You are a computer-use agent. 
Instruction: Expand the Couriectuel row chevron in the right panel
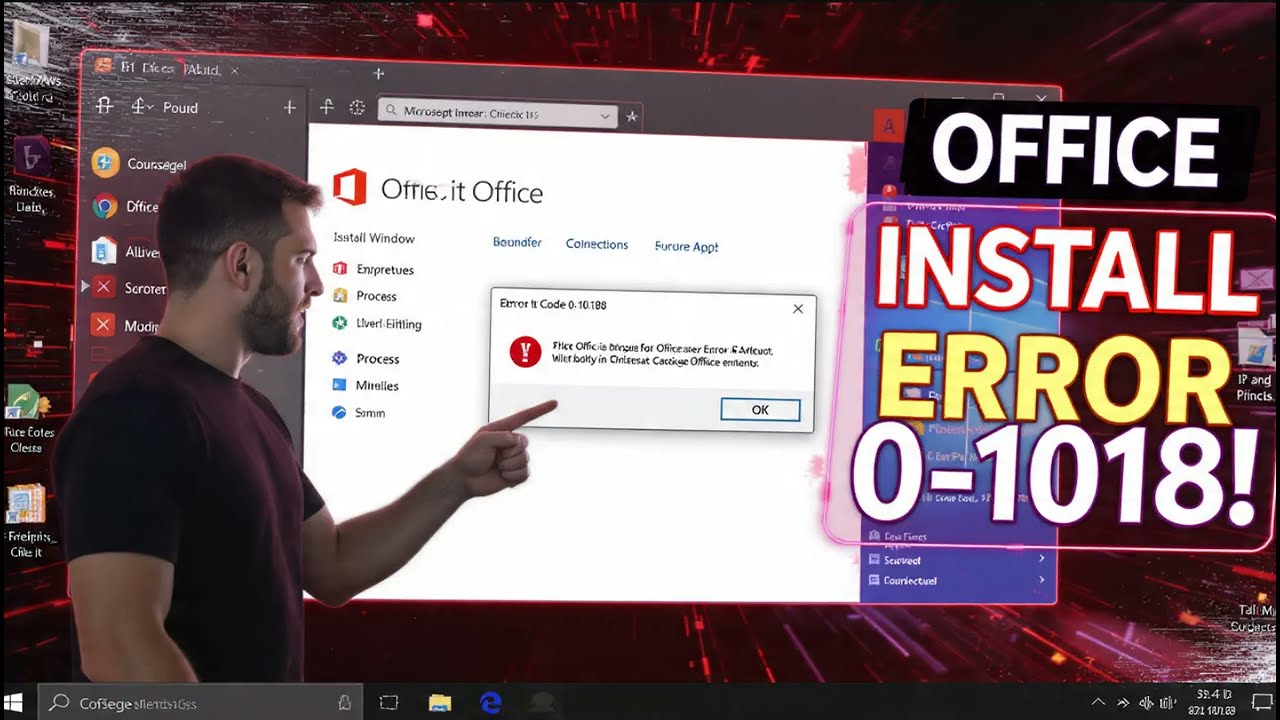tap(1041, 580)
